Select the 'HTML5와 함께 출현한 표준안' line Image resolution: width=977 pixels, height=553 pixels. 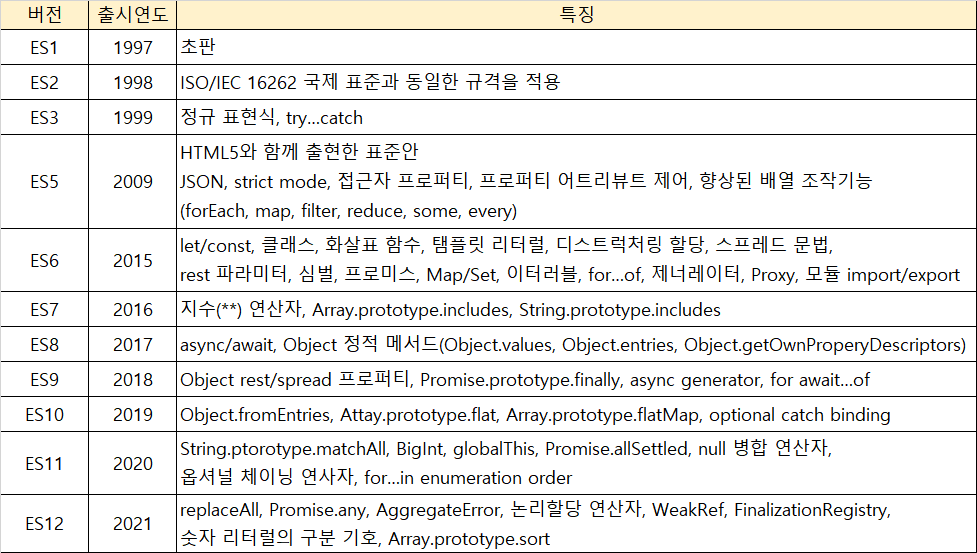click(x=299, y=152)
